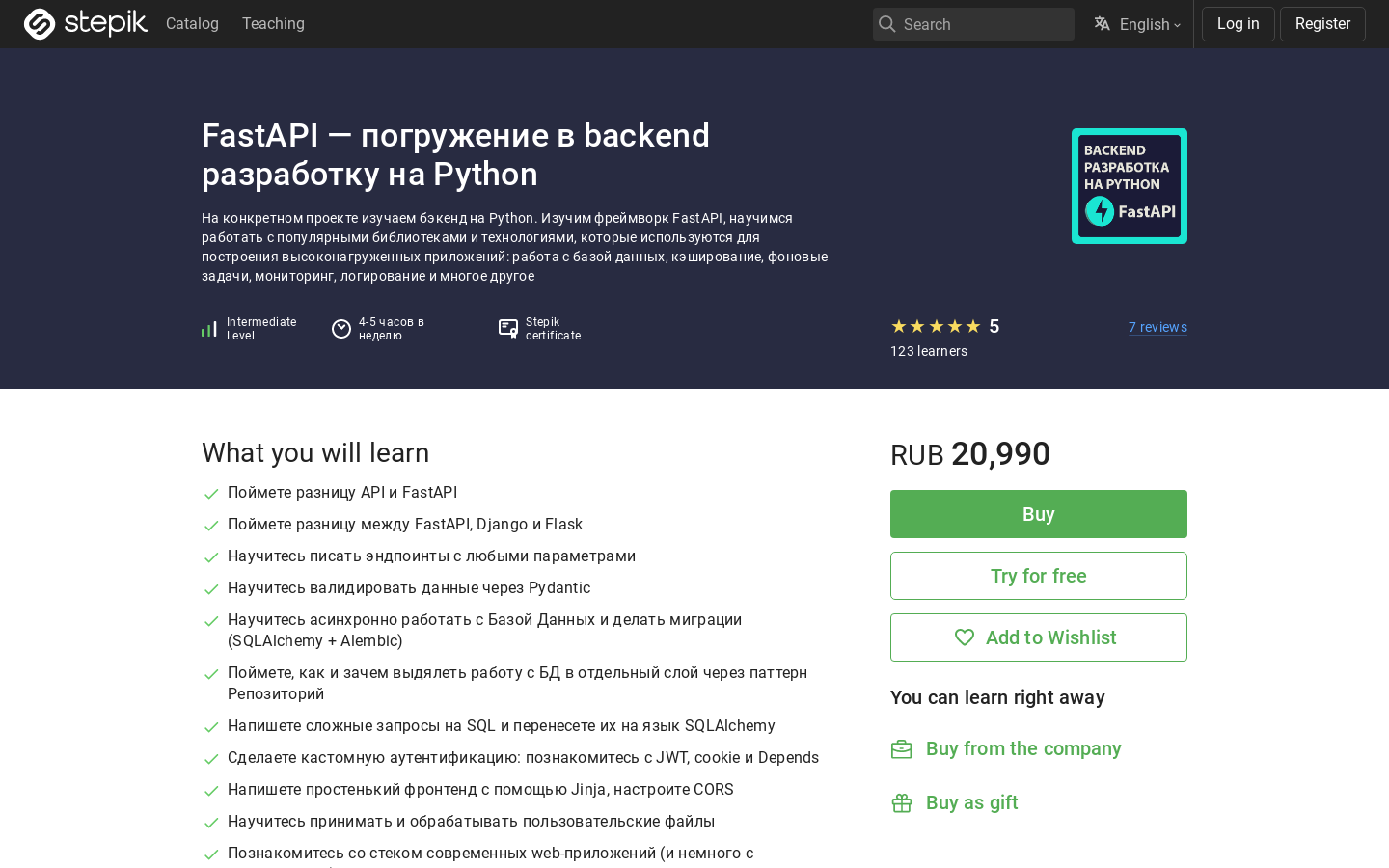Click the five-star rating display
Screen dimensions: 1389x868
[x=936, y=326]
